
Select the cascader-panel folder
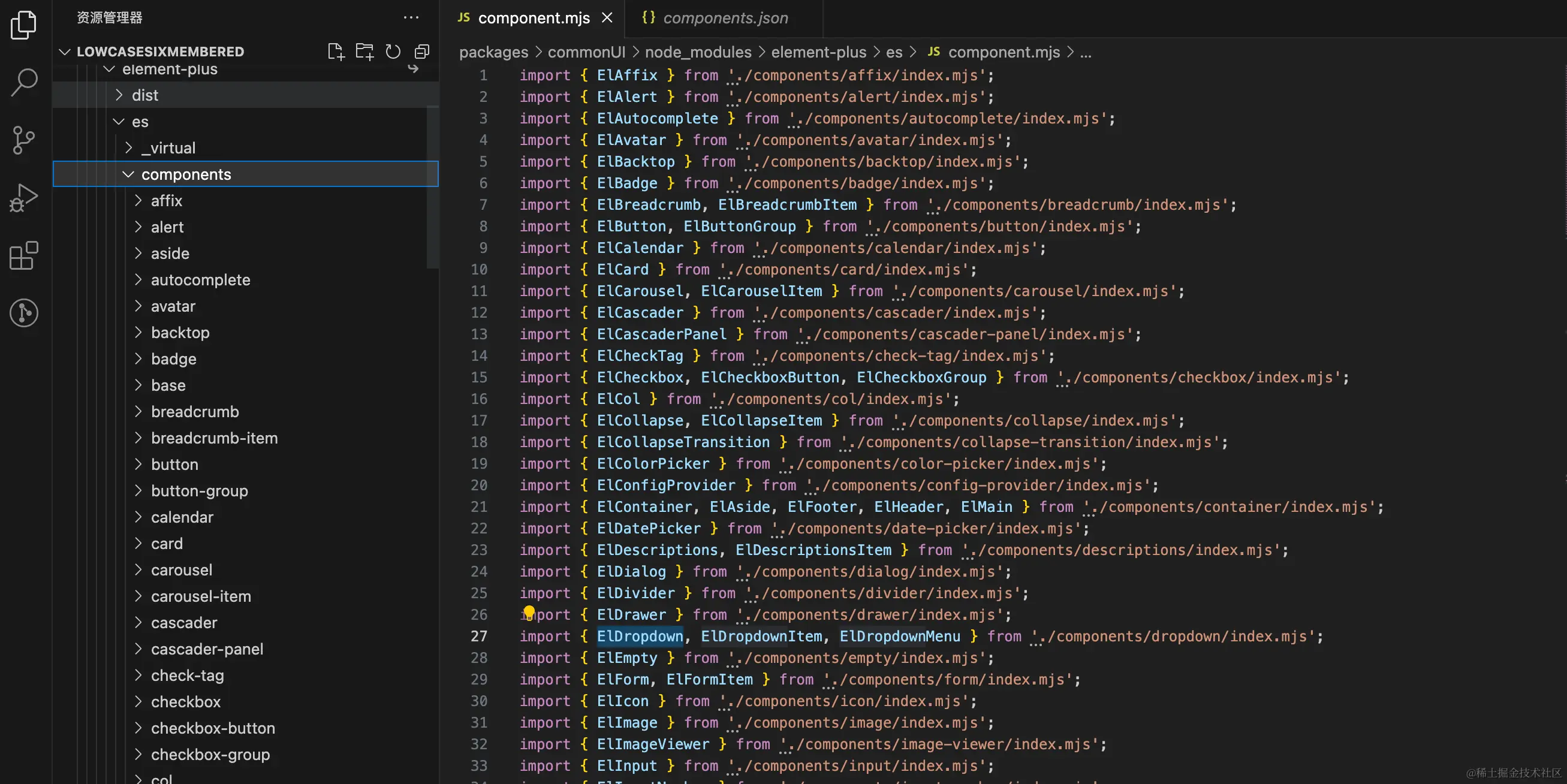tap(246, 649)
